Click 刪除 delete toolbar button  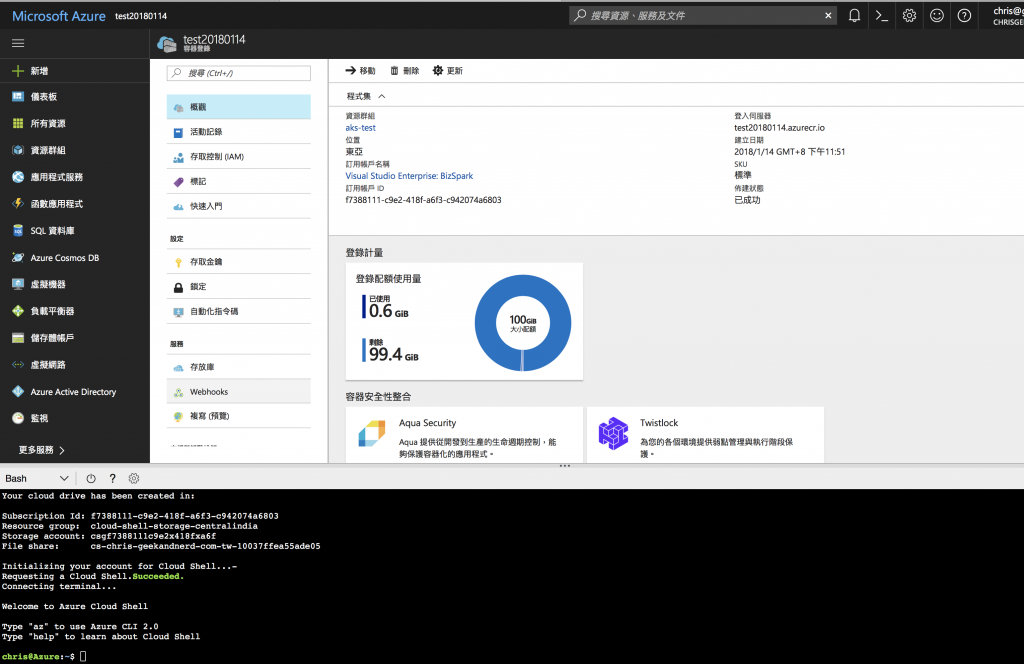[405, 71]
